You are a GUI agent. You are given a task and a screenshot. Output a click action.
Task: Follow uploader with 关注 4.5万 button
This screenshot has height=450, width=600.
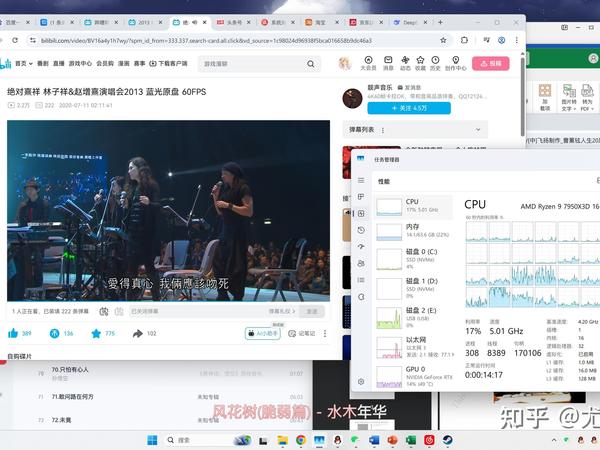pos(409,108)
